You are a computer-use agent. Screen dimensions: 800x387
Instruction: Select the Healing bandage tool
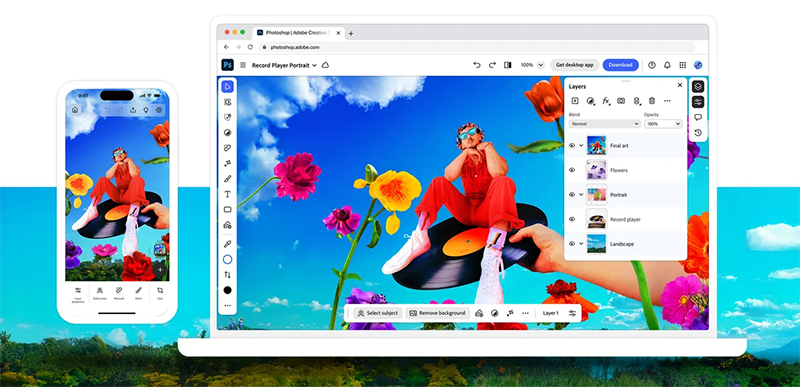[x=228, y=148]
